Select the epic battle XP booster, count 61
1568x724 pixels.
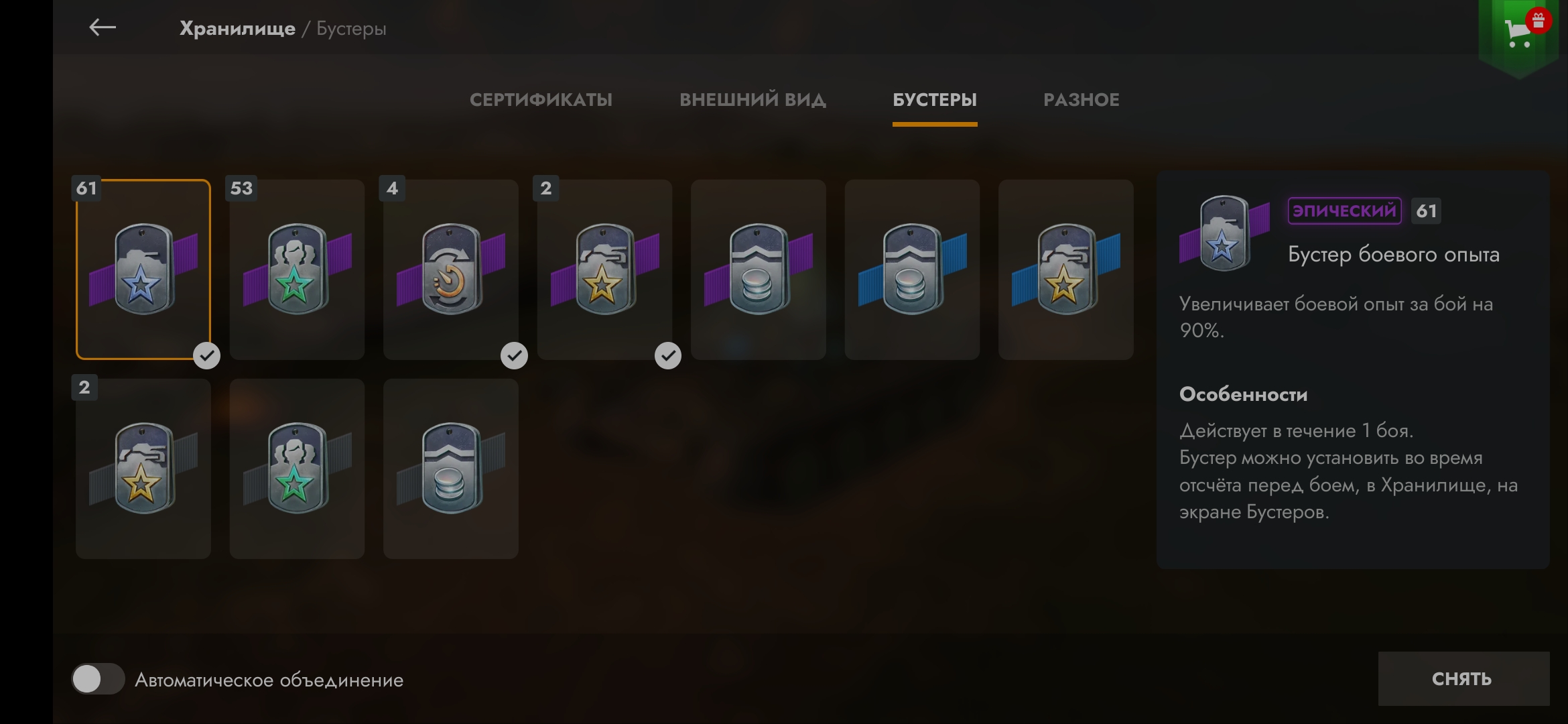(x=143, y=269)
